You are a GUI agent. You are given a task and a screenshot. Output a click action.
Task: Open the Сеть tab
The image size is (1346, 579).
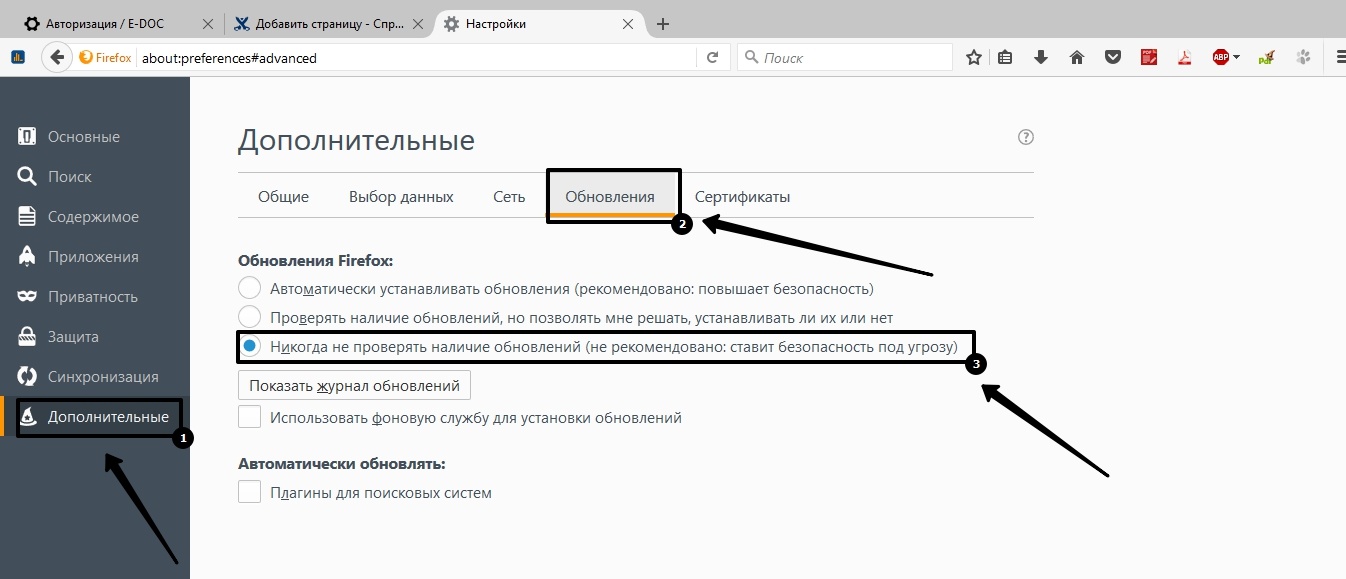(509, 197)
